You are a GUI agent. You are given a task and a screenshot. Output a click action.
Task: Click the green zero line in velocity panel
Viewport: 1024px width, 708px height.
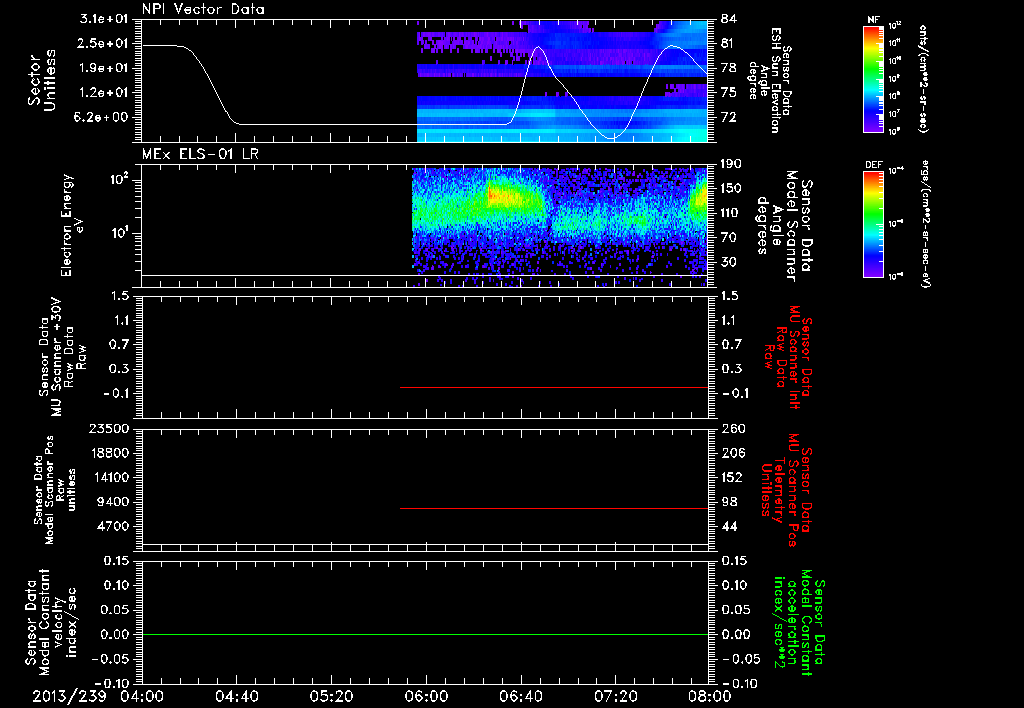(x=425, y=634)
